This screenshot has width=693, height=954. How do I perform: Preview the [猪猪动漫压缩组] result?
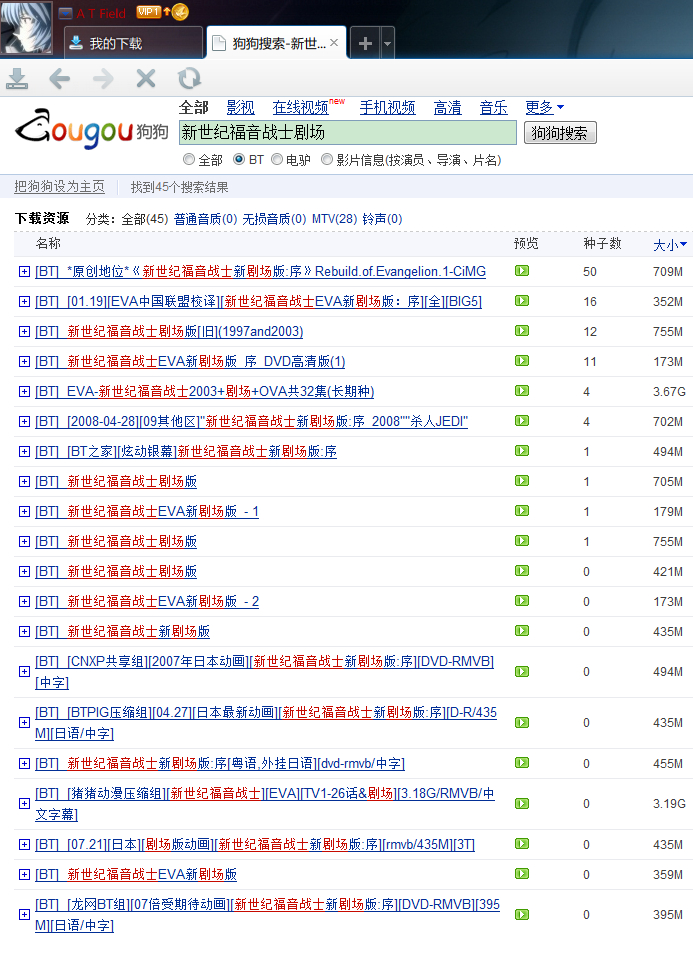(x=522, y=803)
